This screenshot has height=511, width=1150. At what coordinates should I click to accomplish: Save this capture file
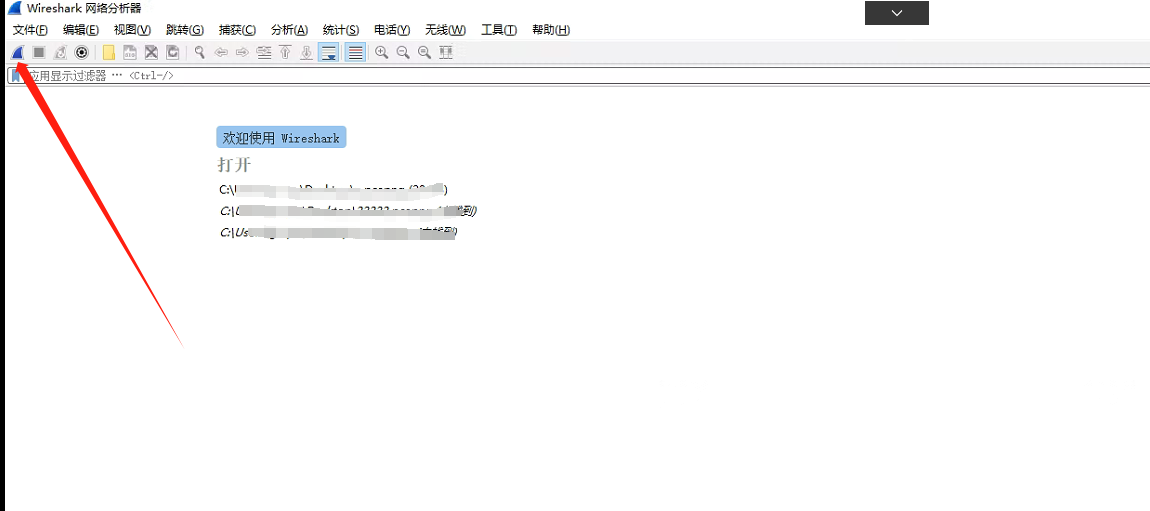pyautogui.click(x=130, y=52)
